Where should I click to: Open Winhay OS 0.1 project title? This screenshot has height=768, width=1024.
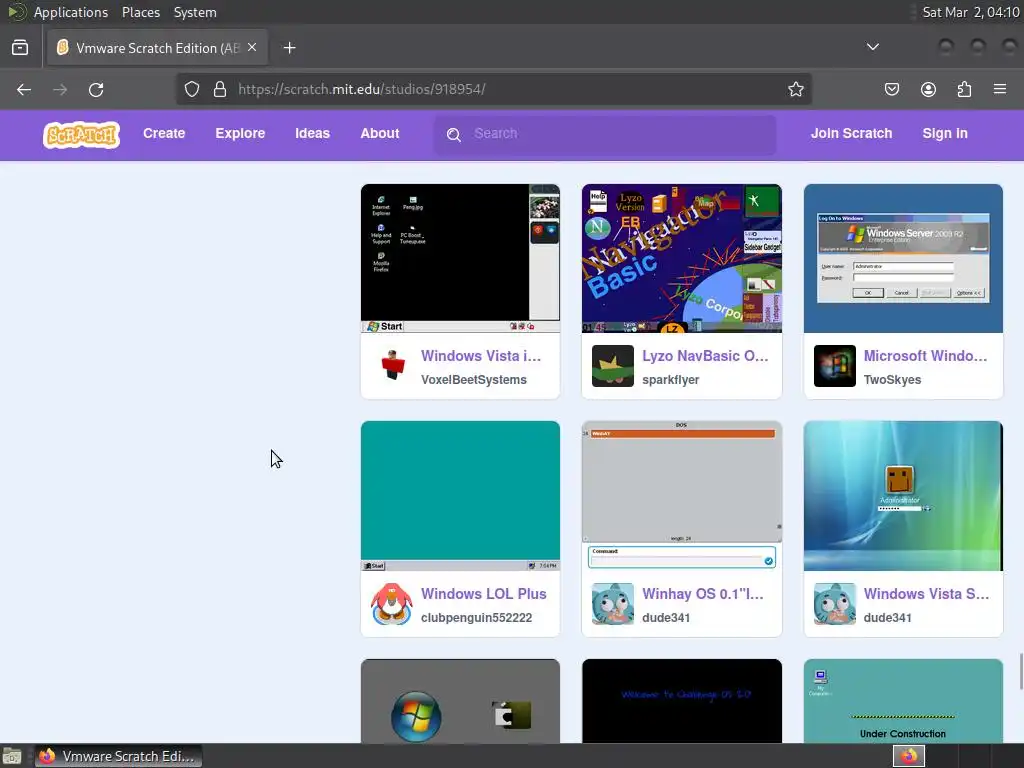pos(703,594)
